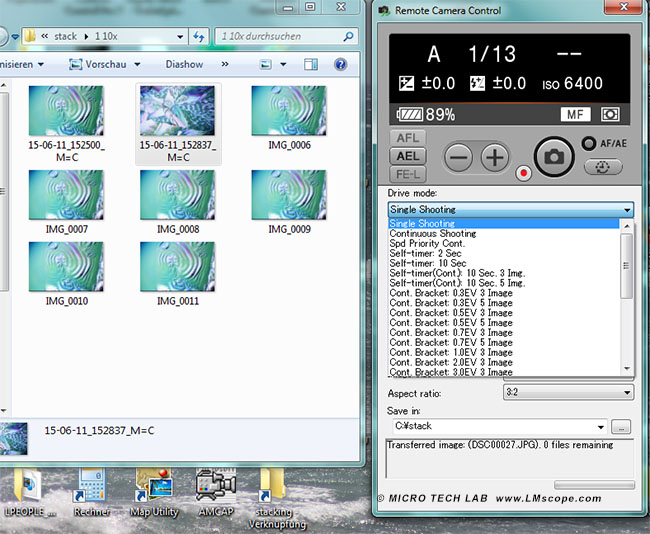Image resolution: width=650 pixels, height=534 pixels.
Task: Choose 'Continuous Shooting' drive mode option
Action: (433, 234)
